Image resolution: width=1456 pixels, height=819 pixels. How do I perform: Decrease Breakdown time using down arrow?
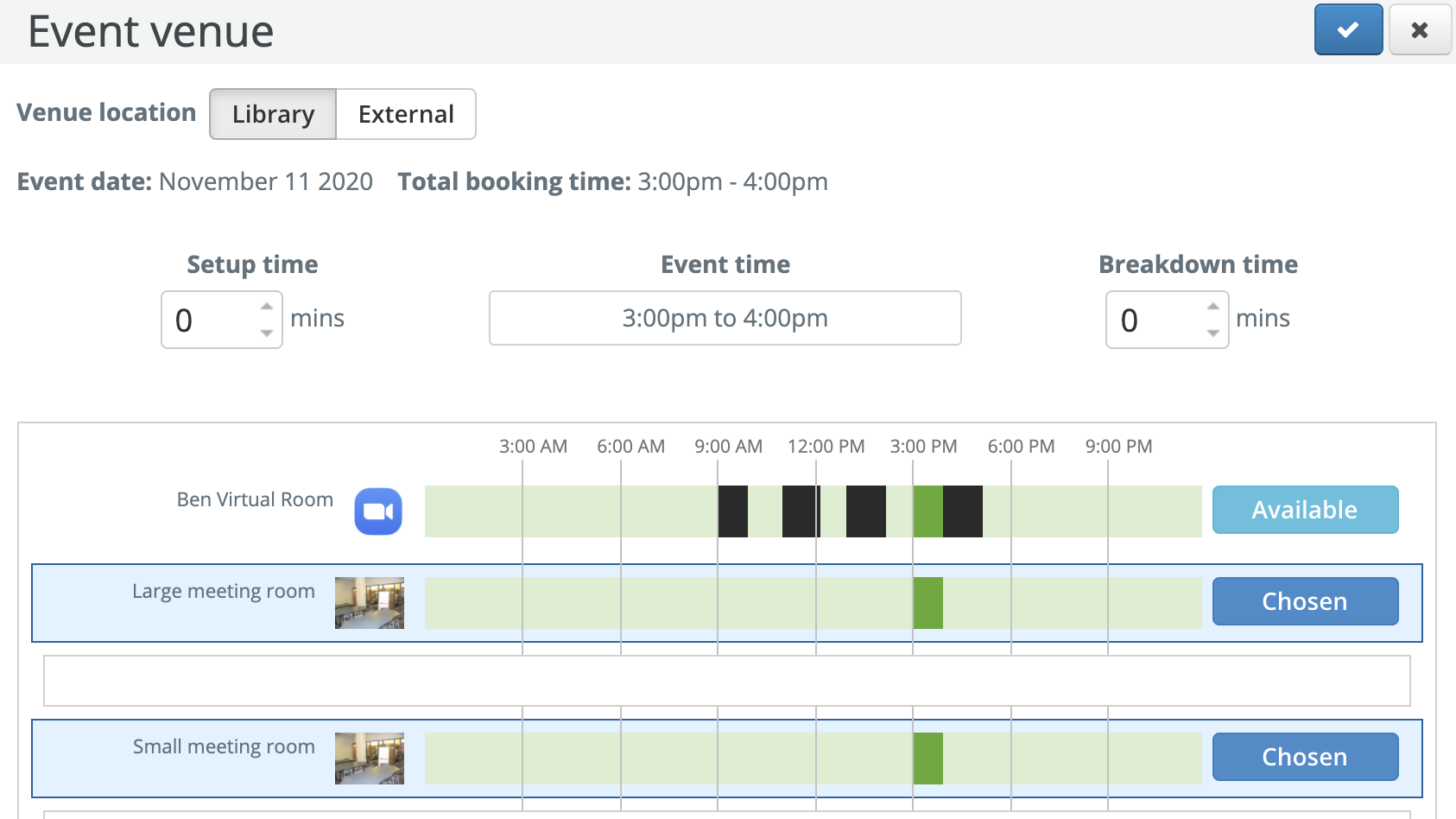point(1213,333)
